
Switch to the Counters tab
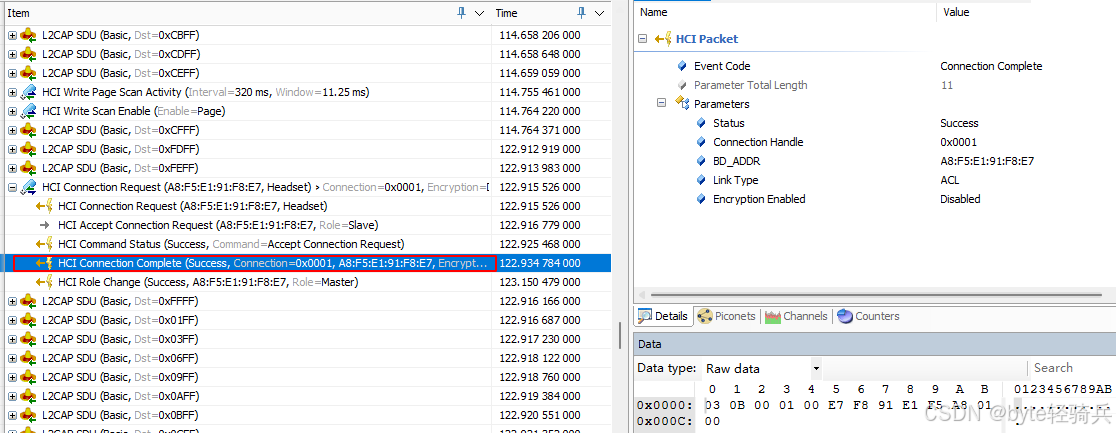[x=868, y=316]
